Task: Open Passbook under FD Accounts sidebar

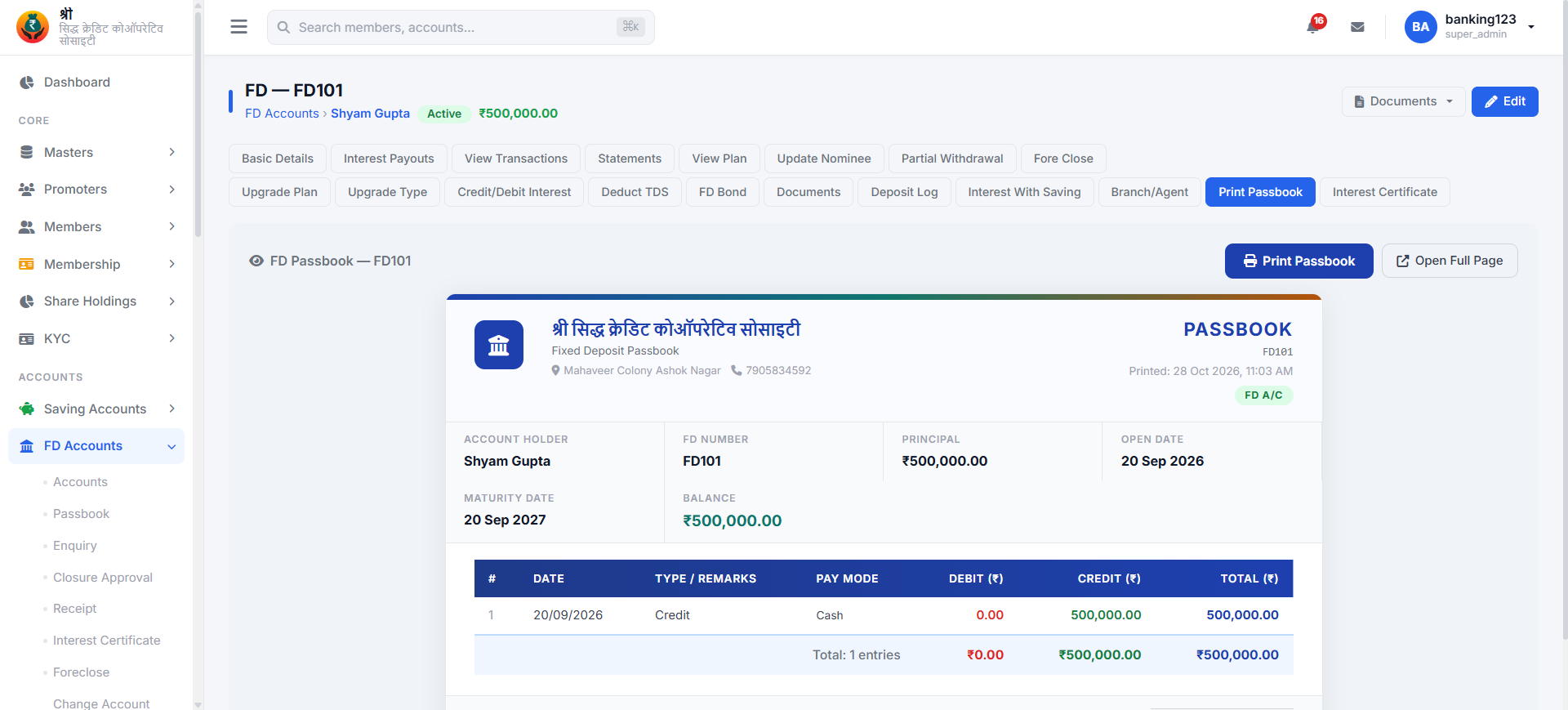Action: point(81,514)
